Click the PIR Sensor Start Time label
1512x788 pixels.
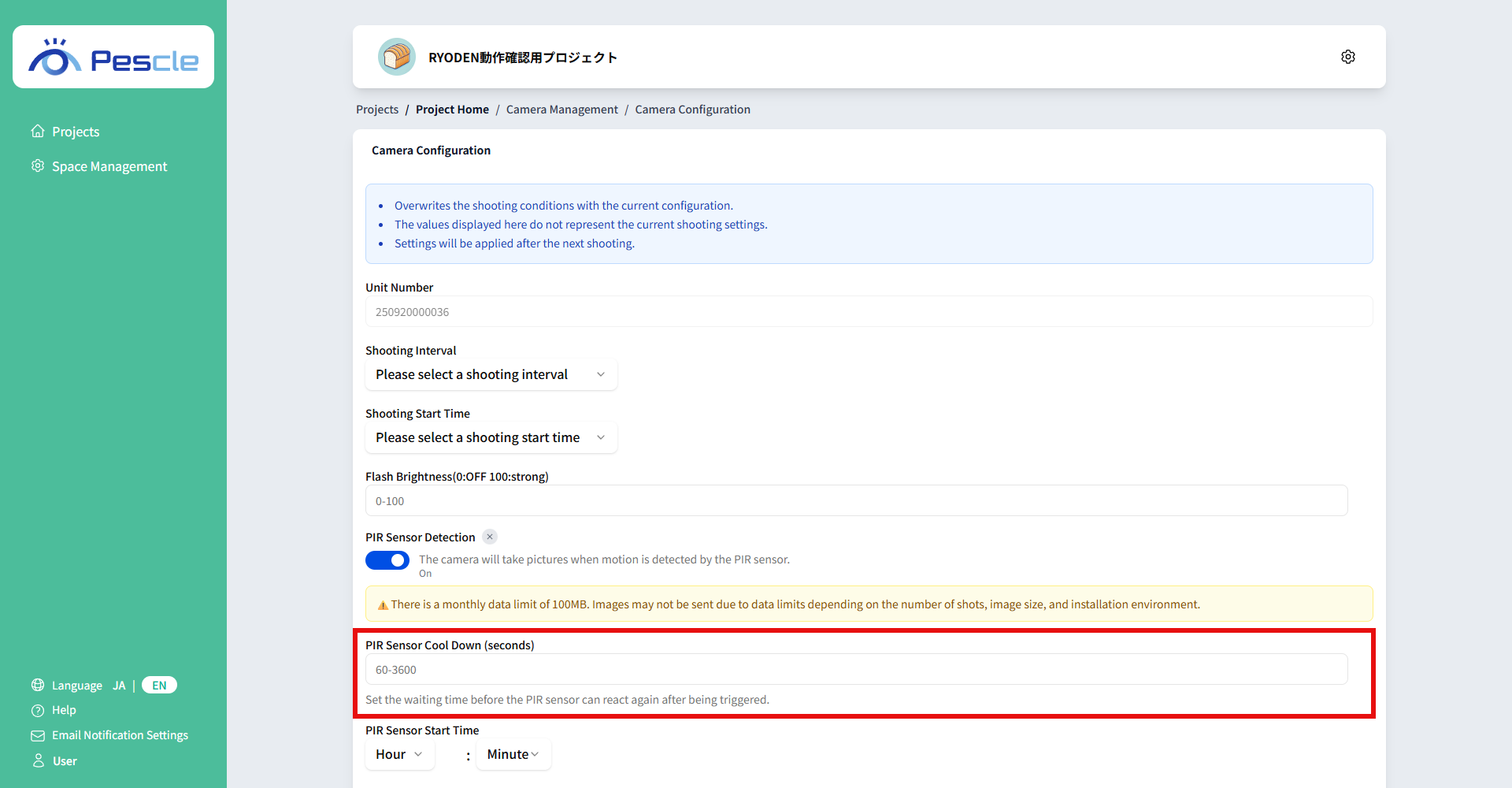pyautogui.click(x=422, y=730)
